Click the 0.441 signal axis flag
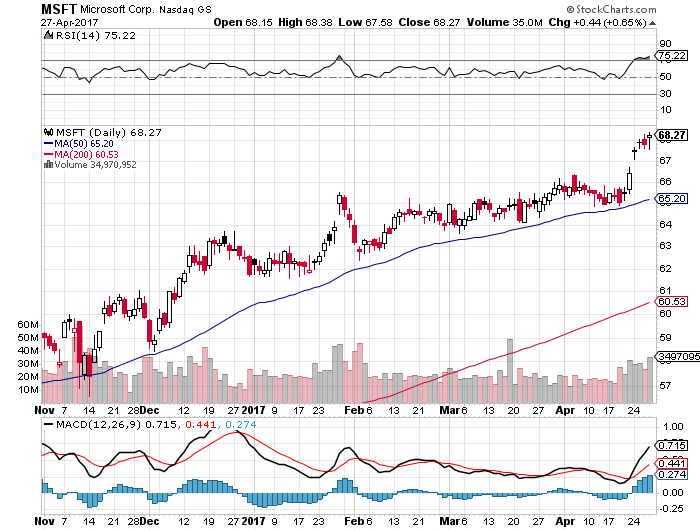This screenshot has width=700, height=530. [x=671, y=463]
